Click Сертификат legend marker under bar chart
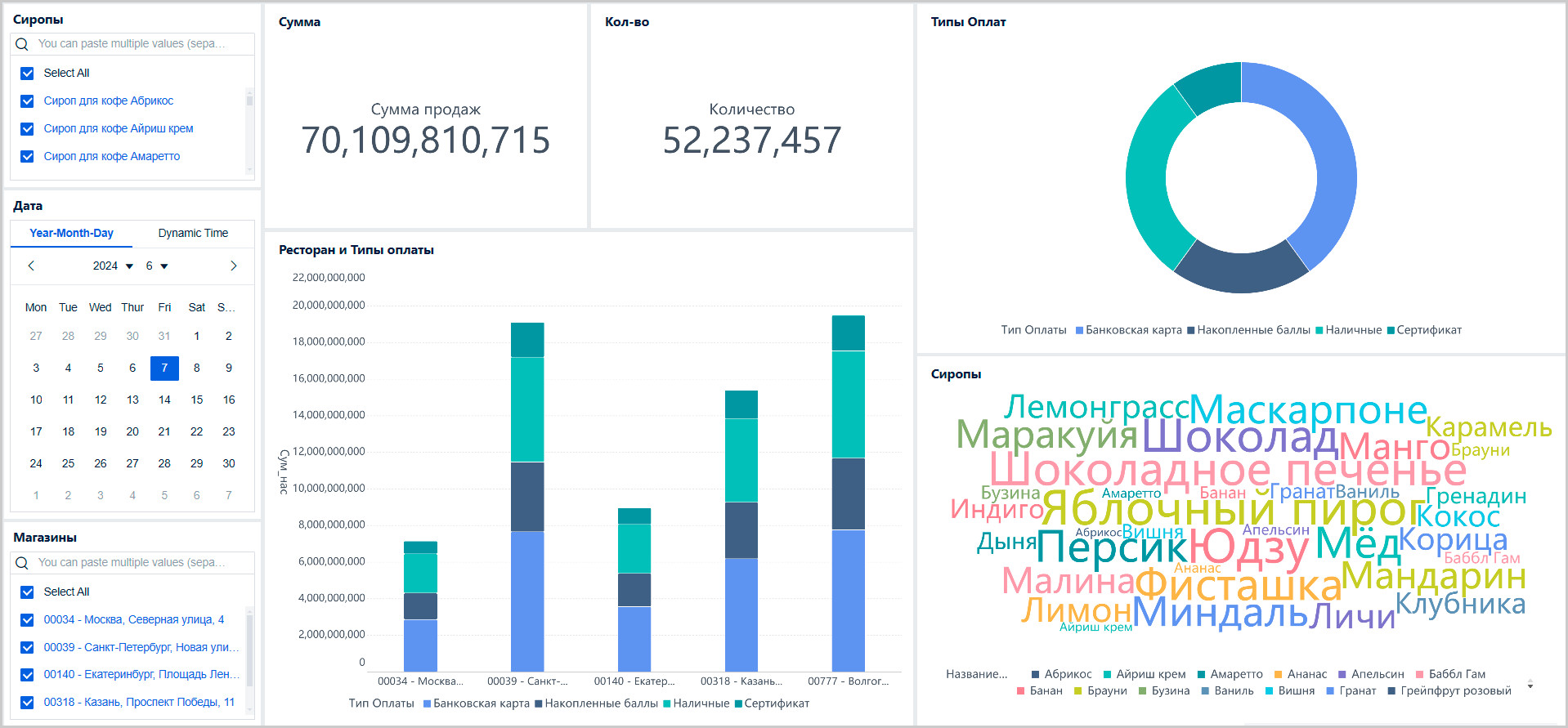Image resolution: width=1568 pixels, height=728 pixels. click(x=738, y=704)
